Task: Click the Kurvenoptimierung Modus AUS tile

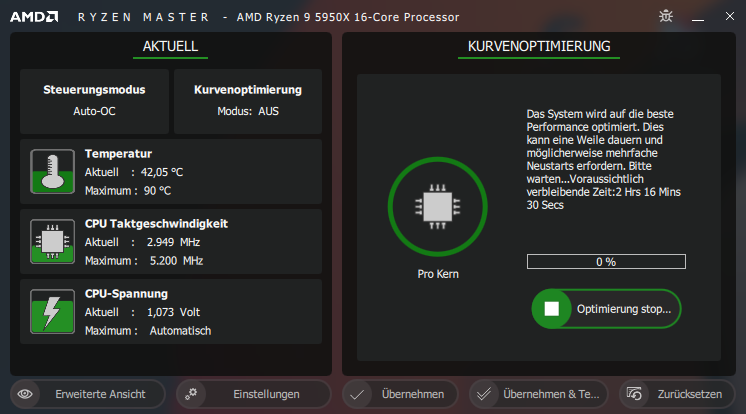Action: 248,101
